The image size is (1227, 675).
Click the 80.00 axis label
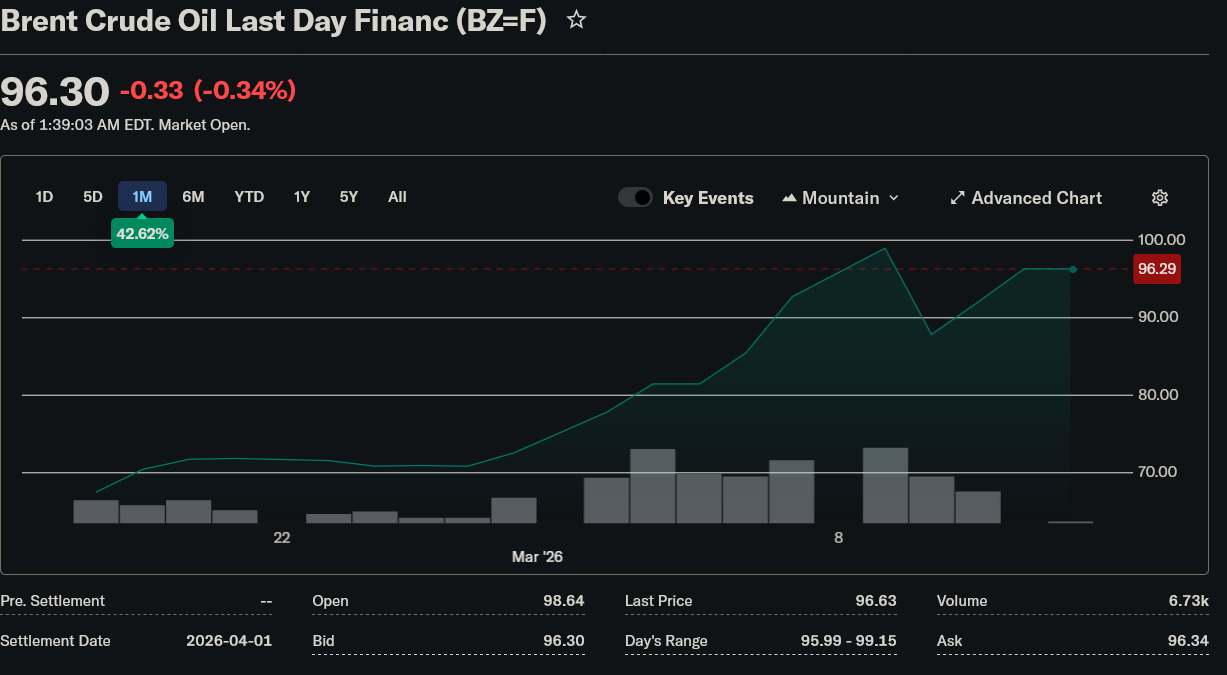pyautogui.click(x=1158, y=395)
